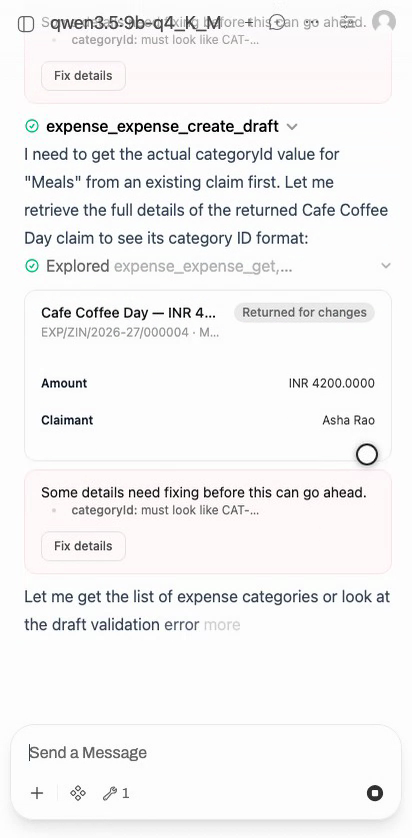Viewport: 412px width, 838px height.
Task: Click the green check next to Explored
Action: click(x=32, y=266)
